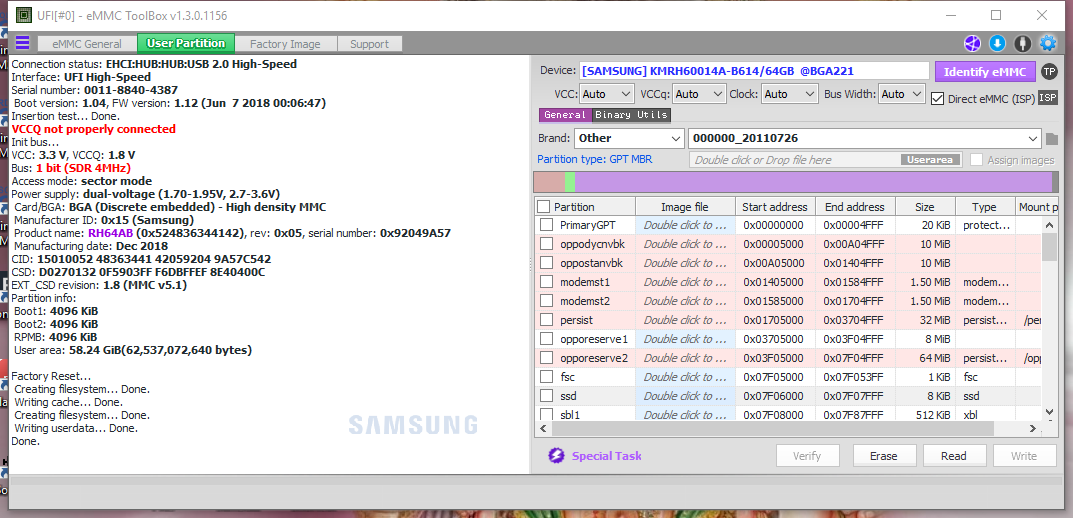Click the End address column header
The height and width of the screenshot is (518, 1073).
854,207
